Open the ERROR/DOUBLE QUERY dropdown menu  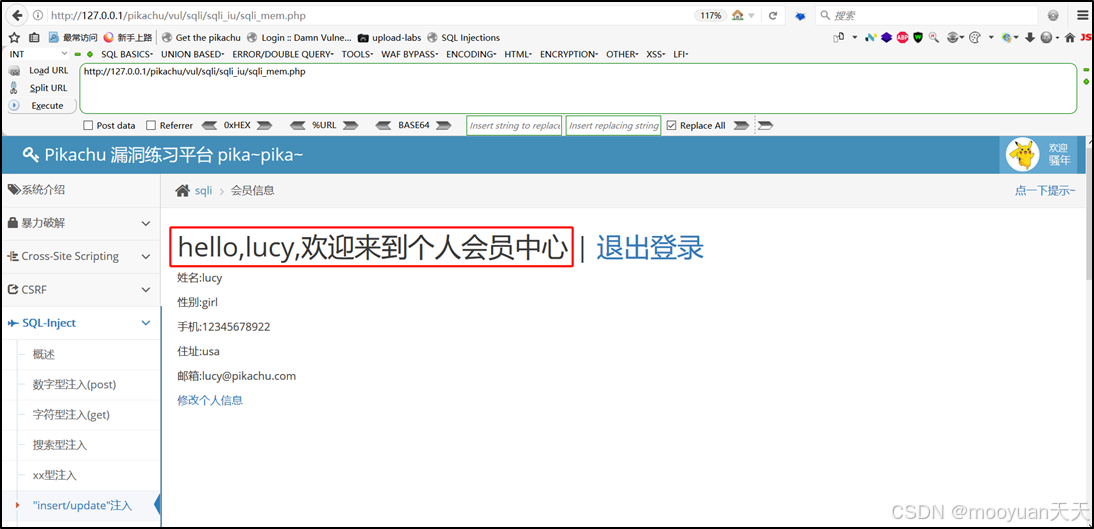point(283,54)
